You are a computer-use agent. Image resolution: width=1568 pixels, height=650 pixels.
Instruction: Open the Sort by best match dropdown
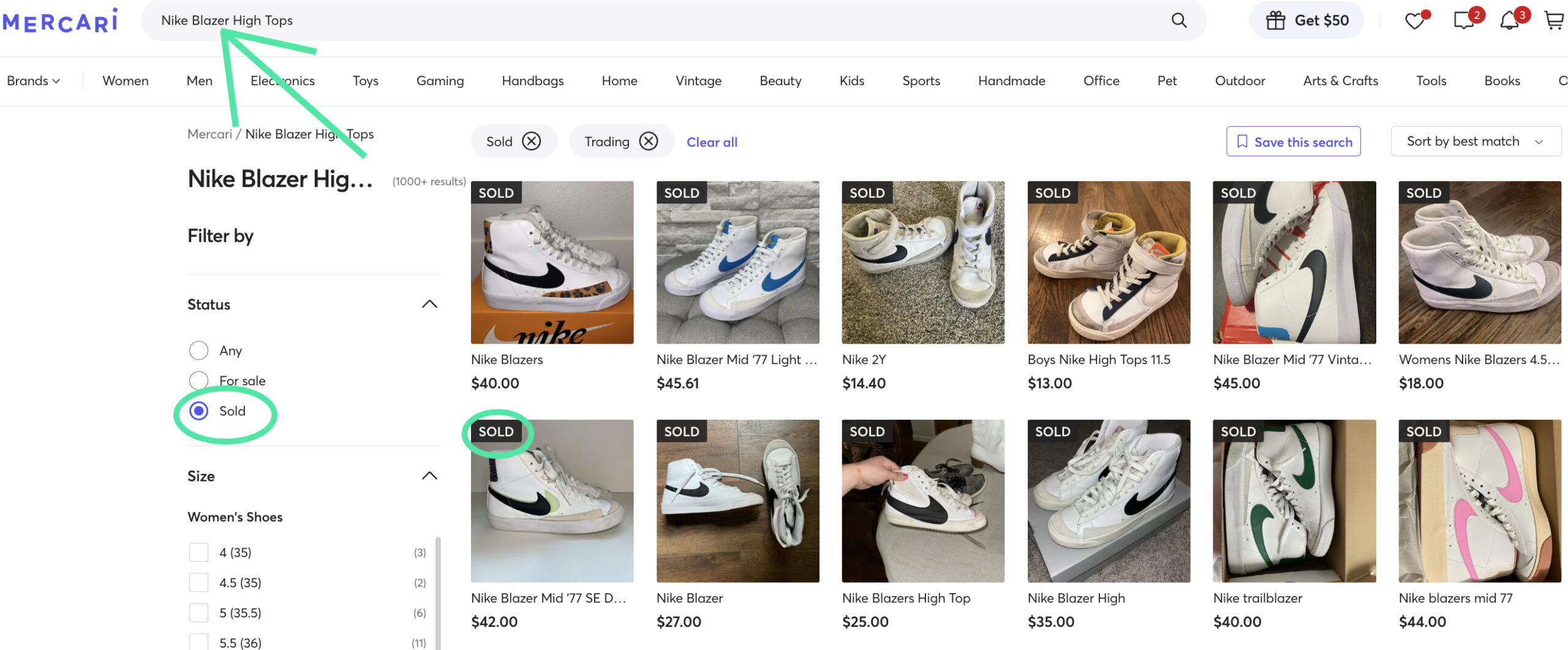[x=1475, y=142]
